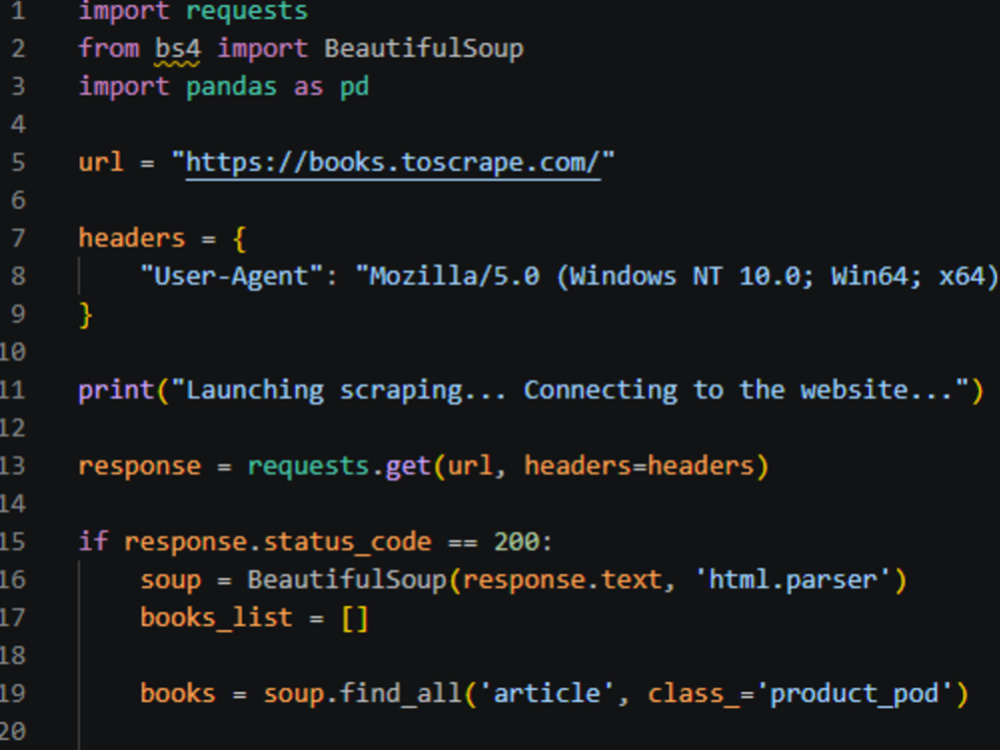Place cursor on 'requests' import name
The height and width of the screenshot is (750, 1000).
(247, 11)
